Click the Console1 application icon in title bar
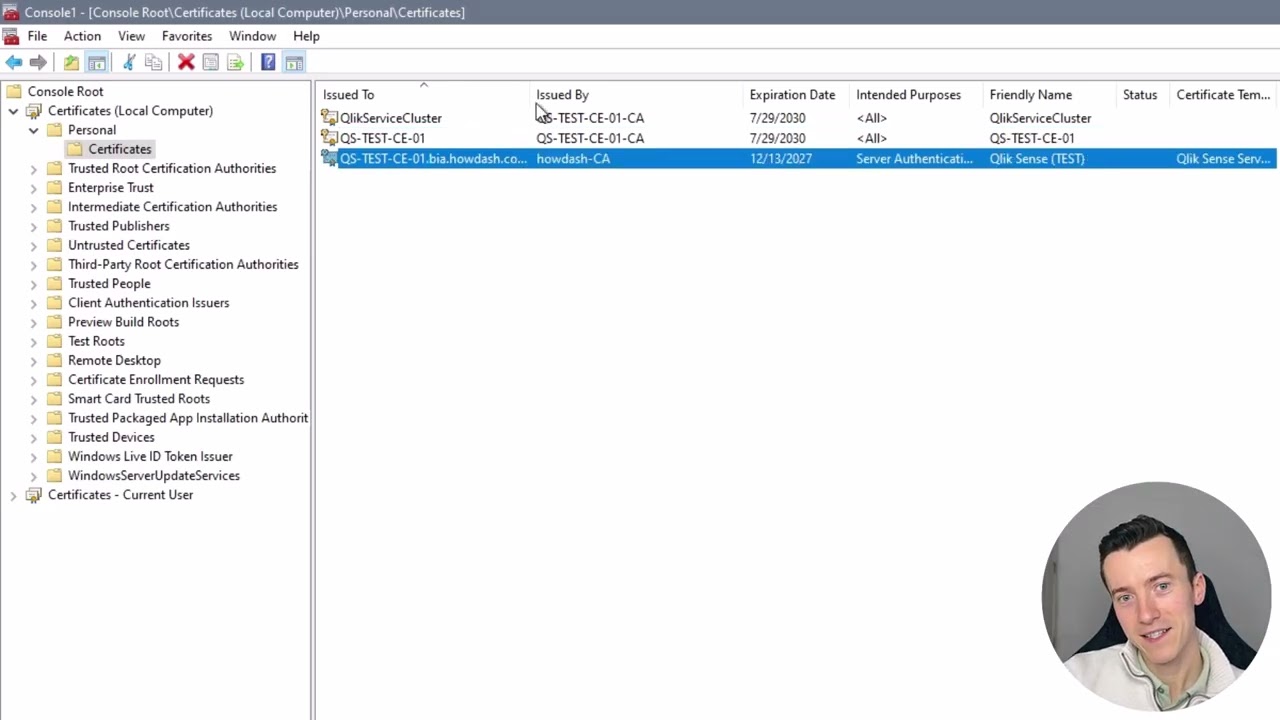 [x=11, y=12]
